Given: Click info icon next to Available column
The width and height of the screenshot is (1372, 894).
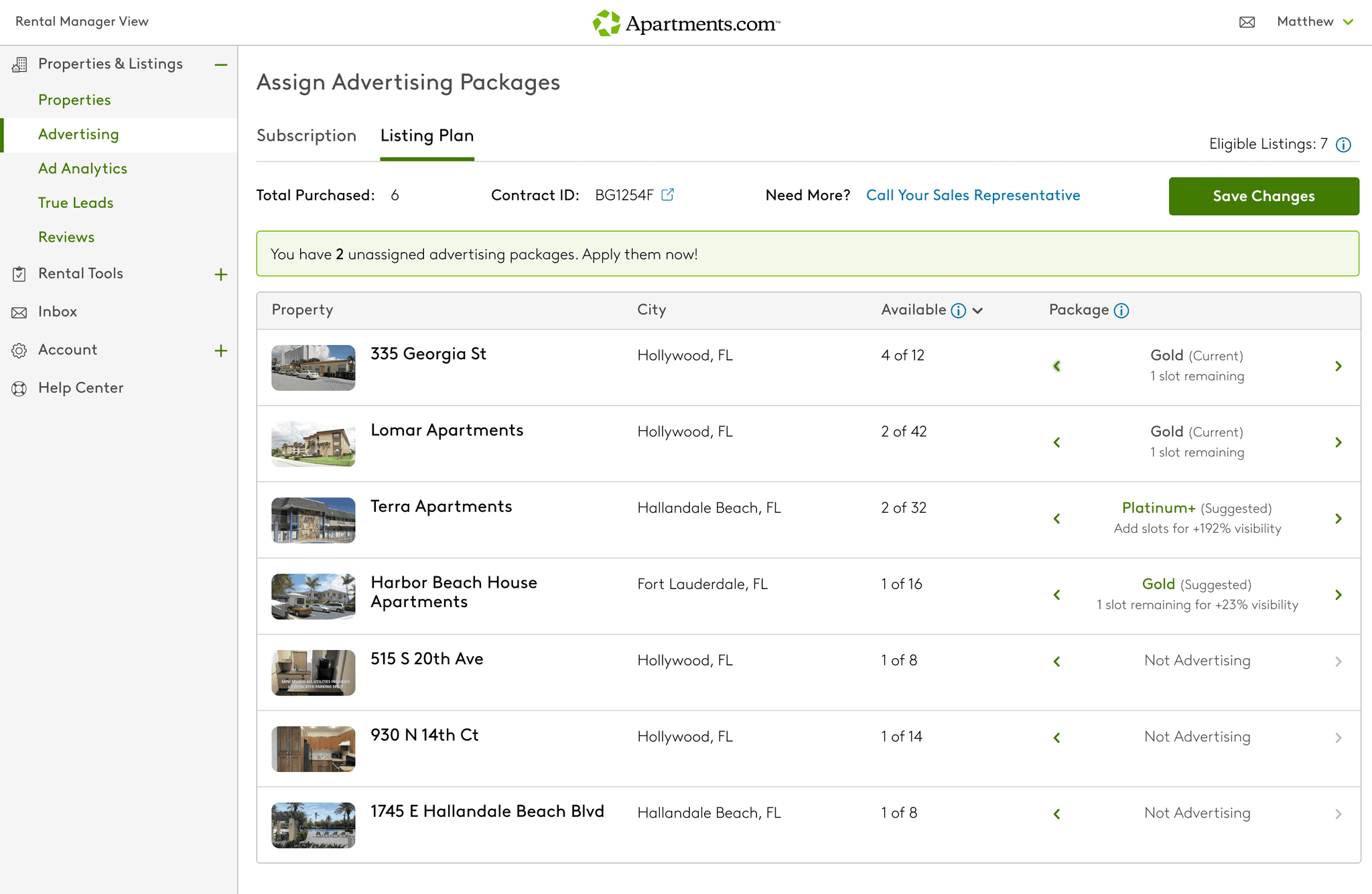Looking at the screenshot, I should (x=959, y=310).
